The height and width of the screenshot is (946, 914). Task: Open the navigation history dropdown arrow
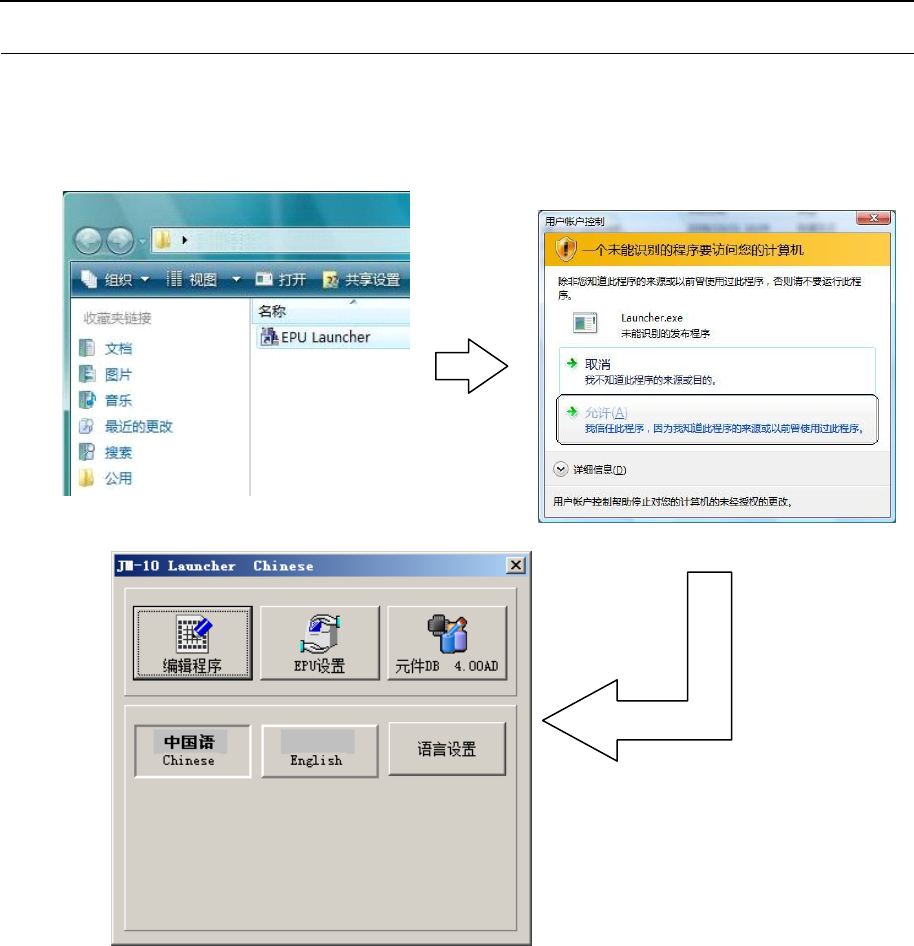pos(142,241)
